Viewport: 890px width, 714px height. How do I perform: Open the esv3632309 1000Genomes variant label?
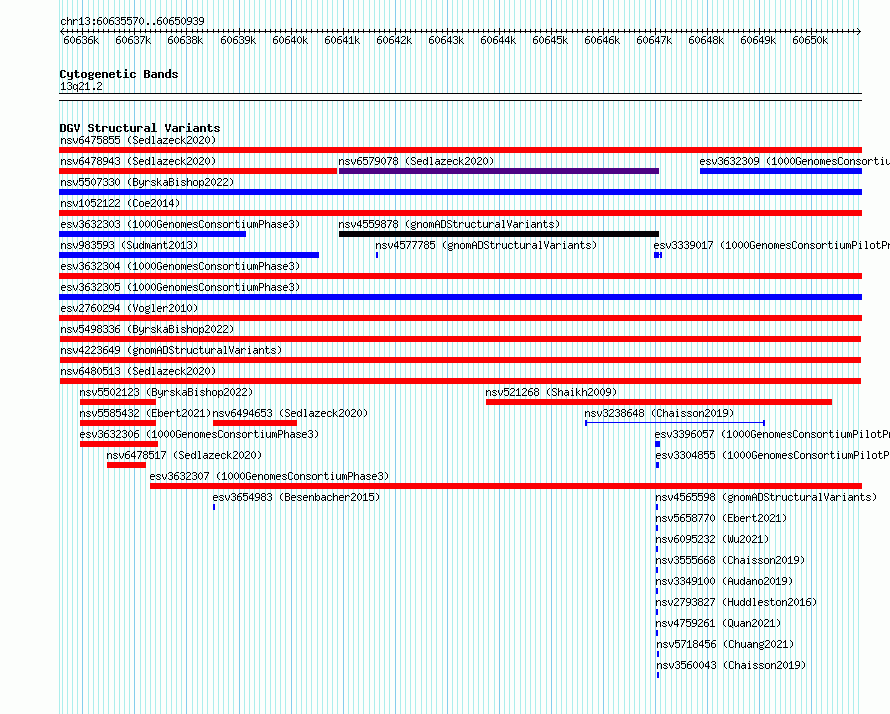point(795,161)
